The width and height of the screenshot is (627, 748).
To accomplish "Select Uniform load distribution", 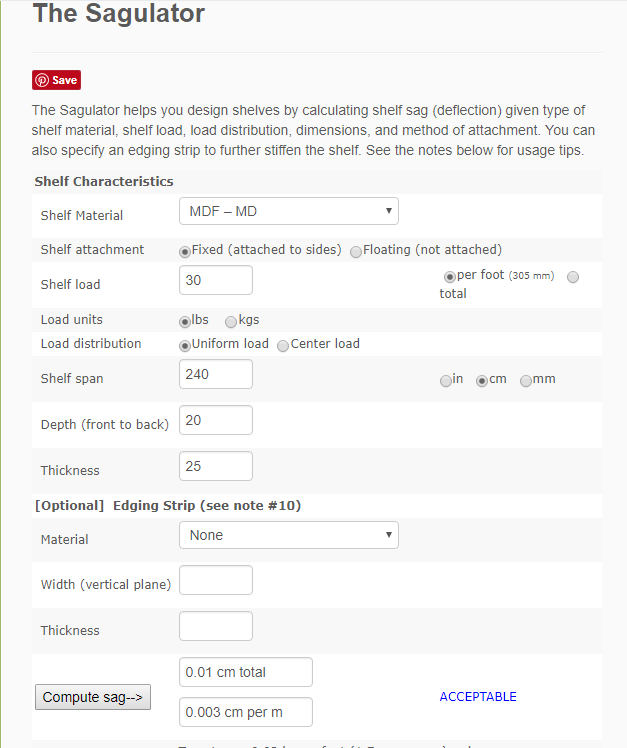I will [x=185, y=345].
